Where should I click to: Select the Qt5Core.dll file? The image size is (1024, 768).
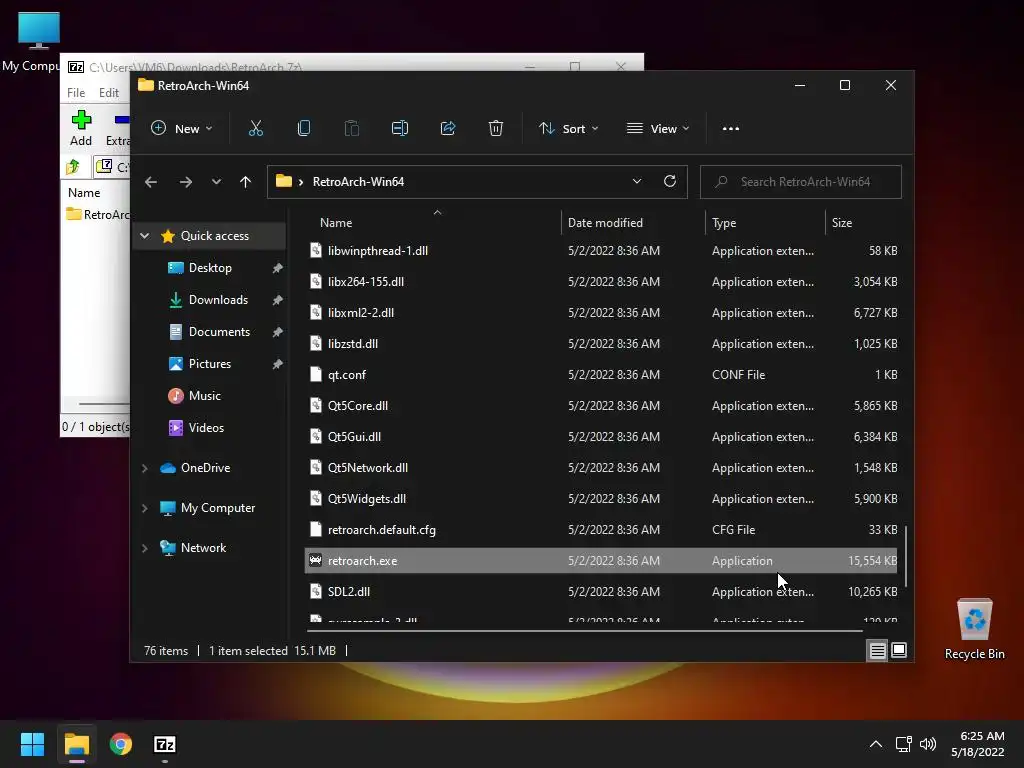coord(601,406)
